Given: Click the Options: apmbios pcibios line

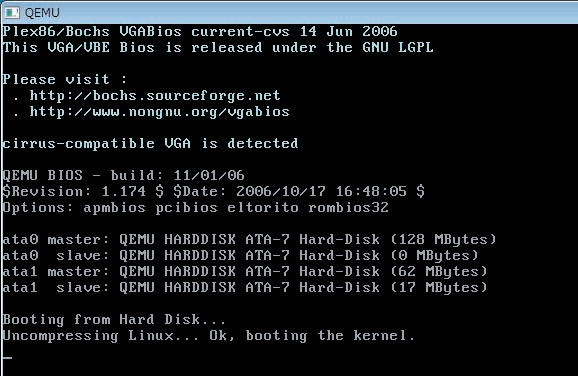Looking at the screenshot, I should coord(195,208).
